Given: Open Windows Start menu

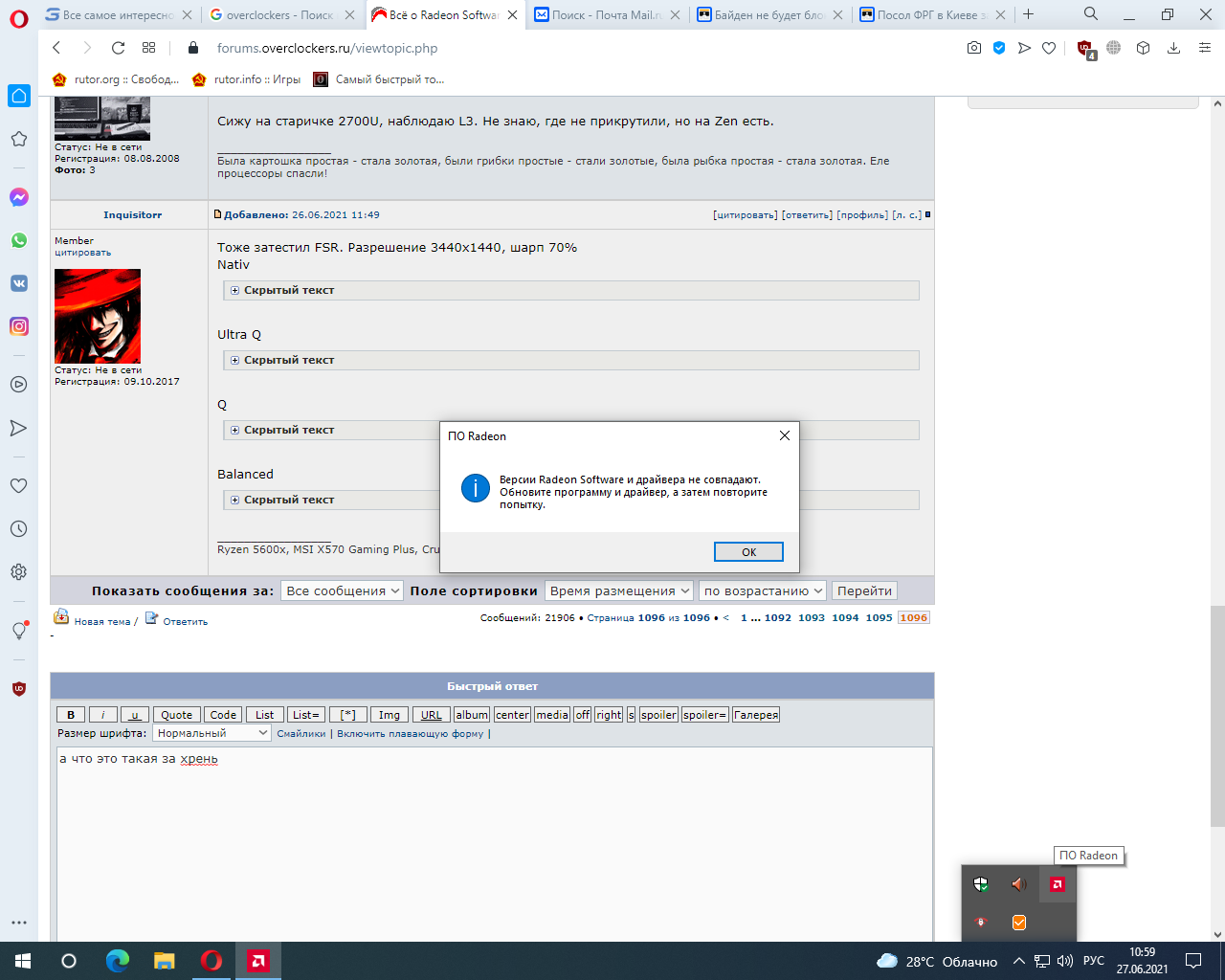Looking at the screenshot, I should coord(23,961).
